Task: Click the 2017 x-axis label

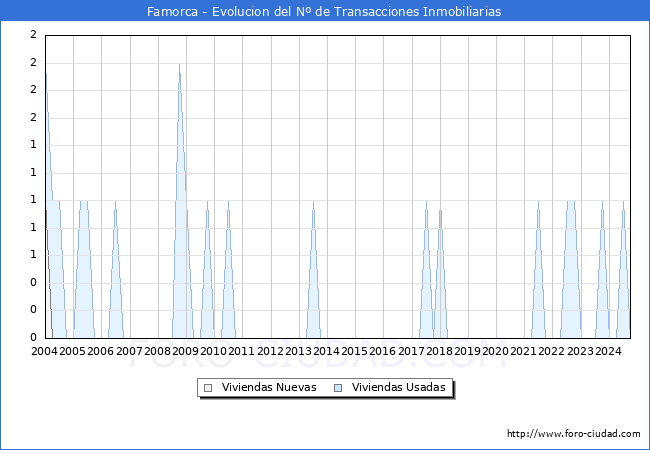Action: [x=411, y=351]
